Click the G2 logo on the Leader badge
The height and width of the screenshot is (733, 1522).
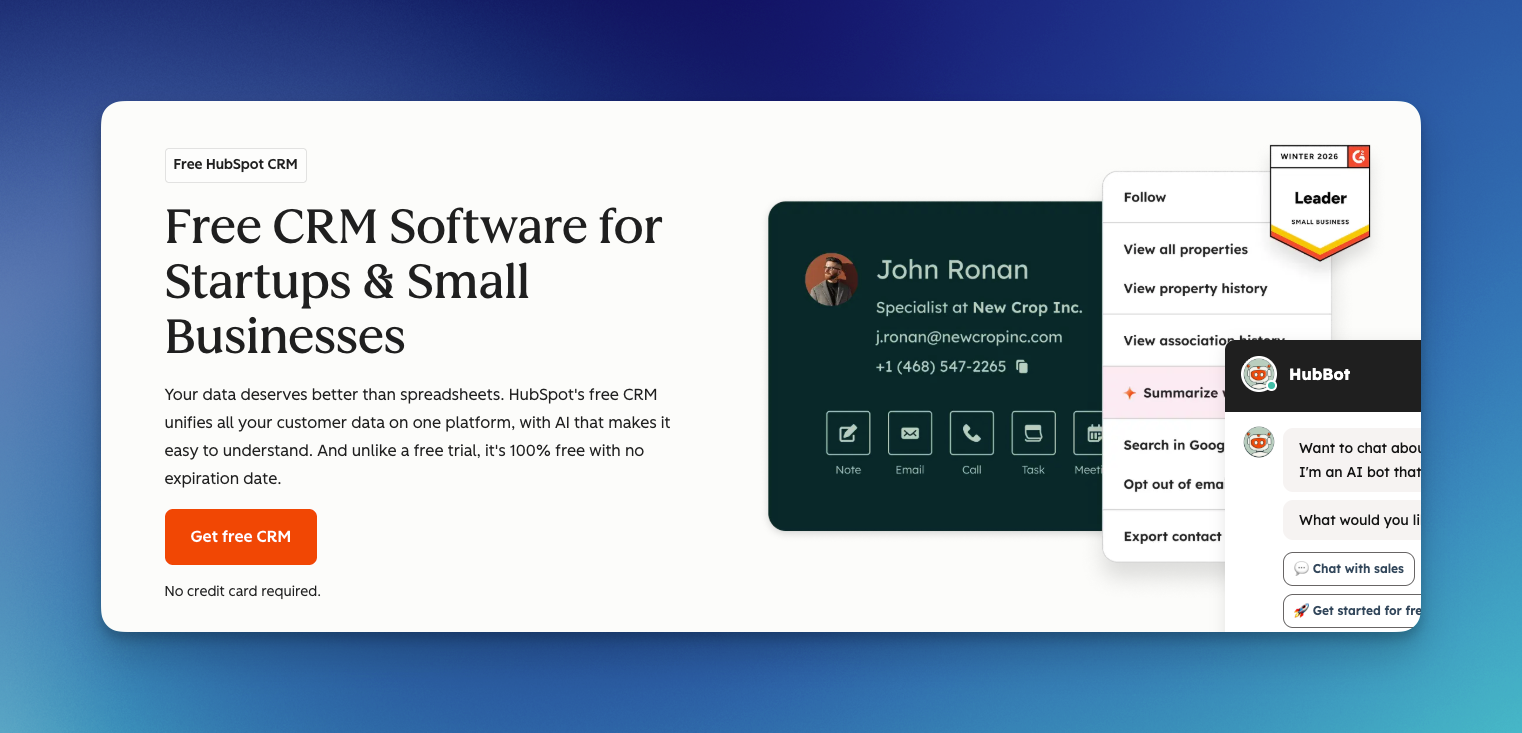pos(1358,156)
